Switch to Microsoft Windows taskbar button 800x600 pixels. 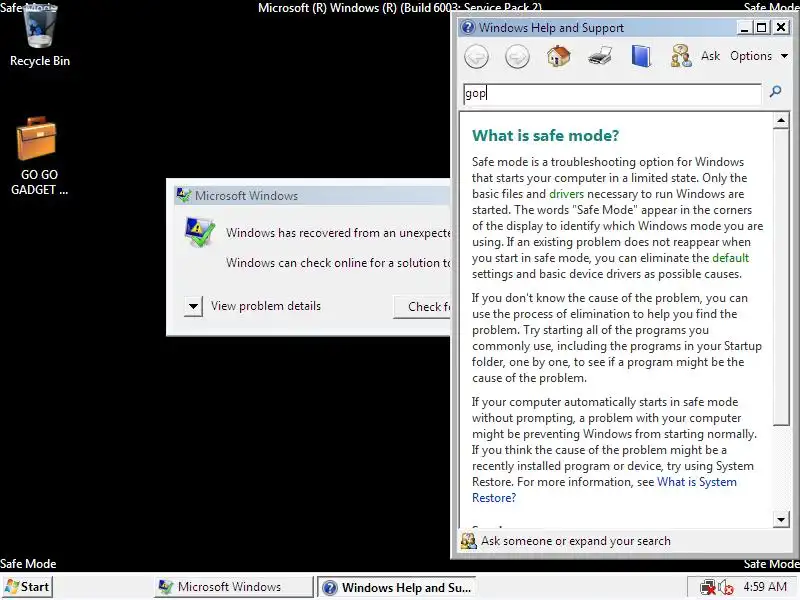click(234, 587)
